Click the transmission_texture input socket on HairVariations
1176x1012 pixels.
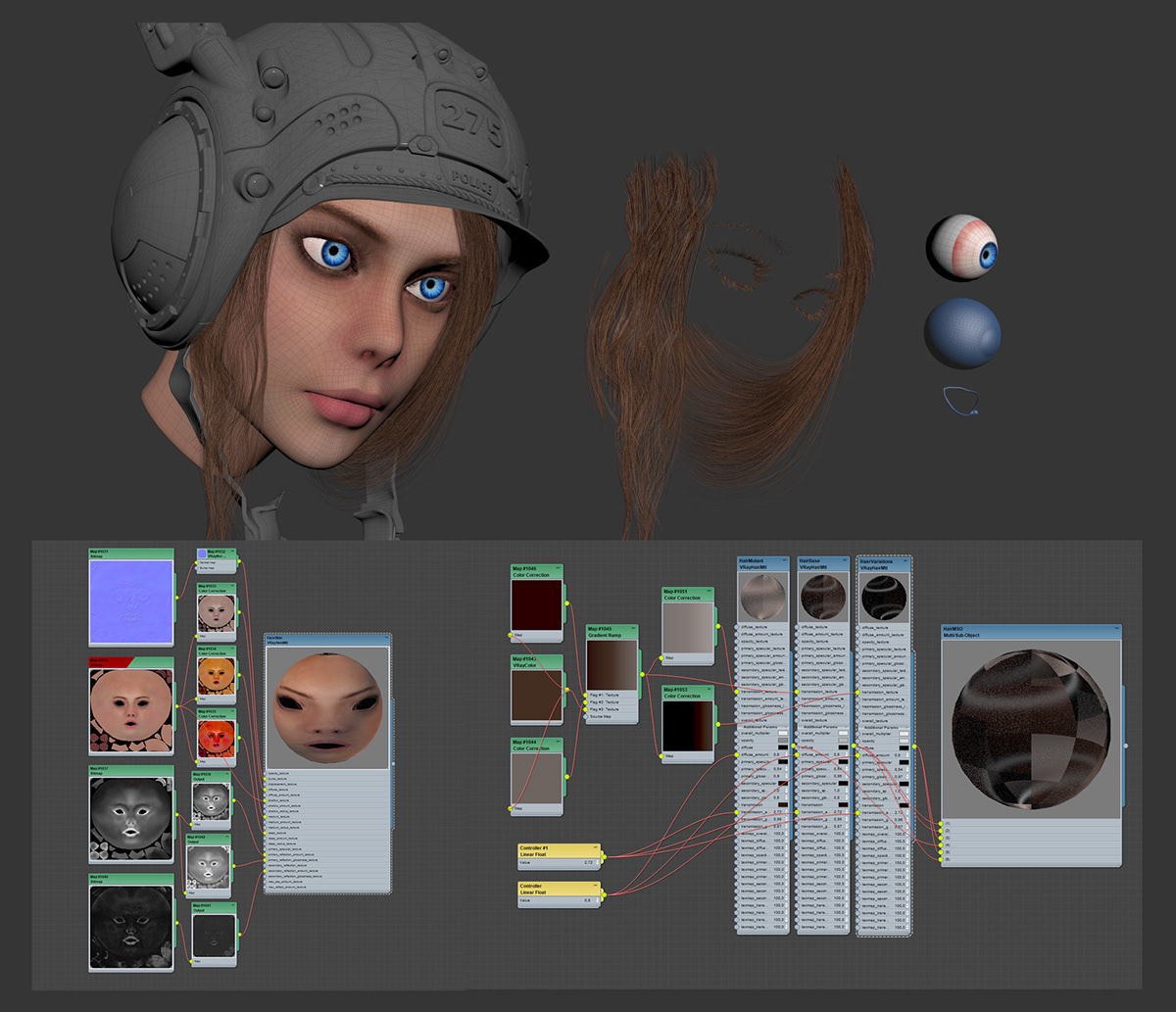(x=857, y=692)
